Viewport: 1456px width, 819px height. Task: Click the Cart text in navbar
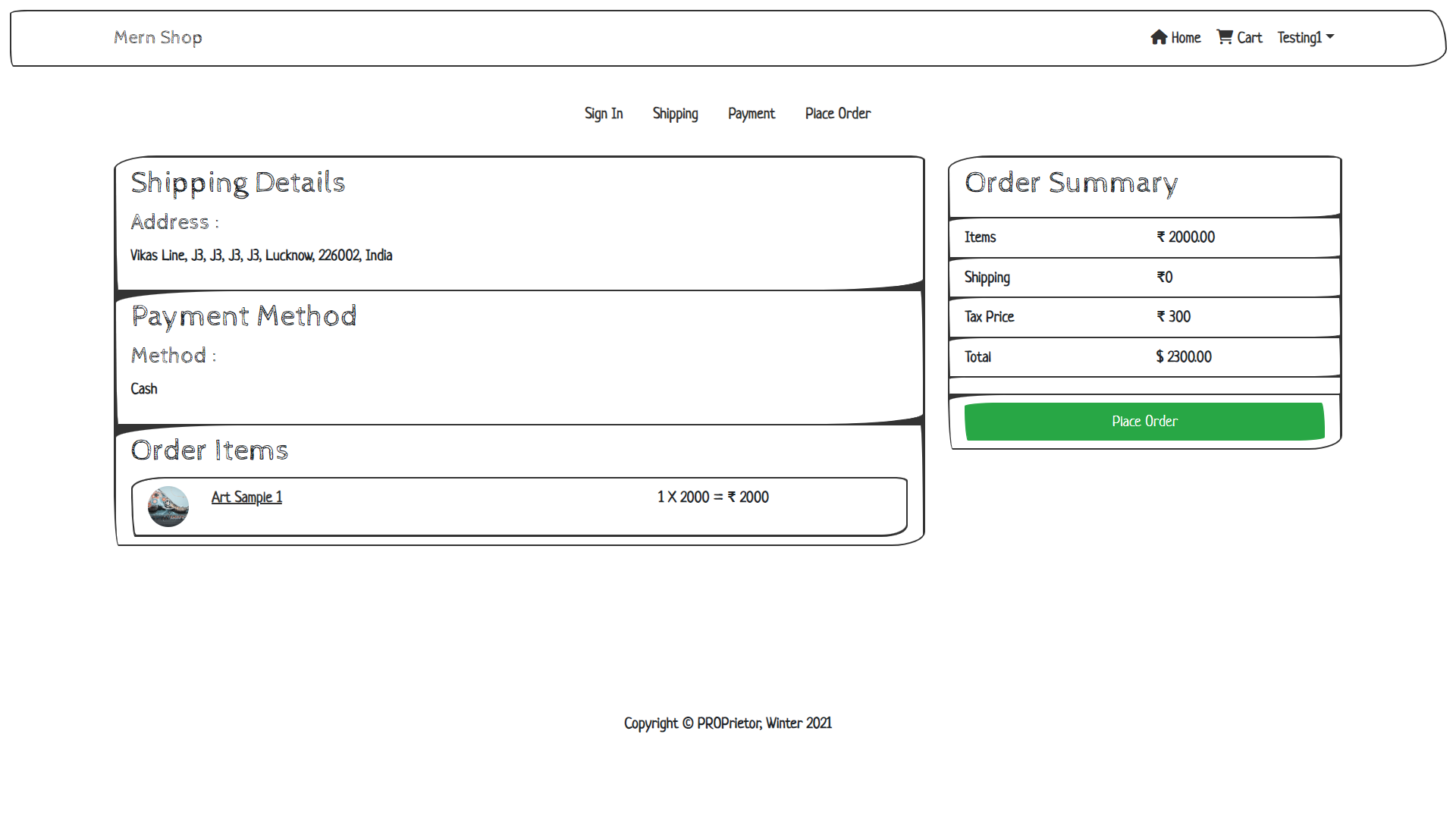pyautogui.click(x=1249, y=38)
